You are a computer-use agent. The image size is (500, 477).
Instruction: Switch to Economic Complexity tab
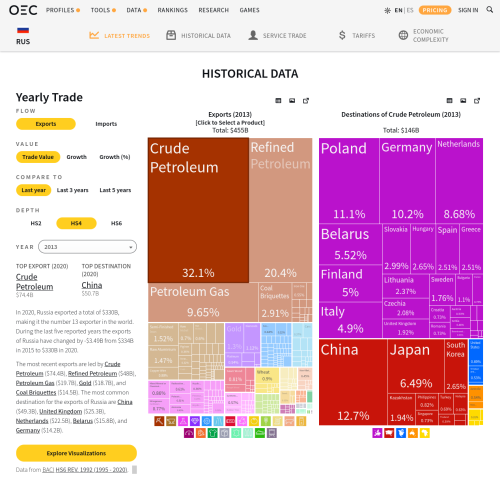click(x=424, y=35)
